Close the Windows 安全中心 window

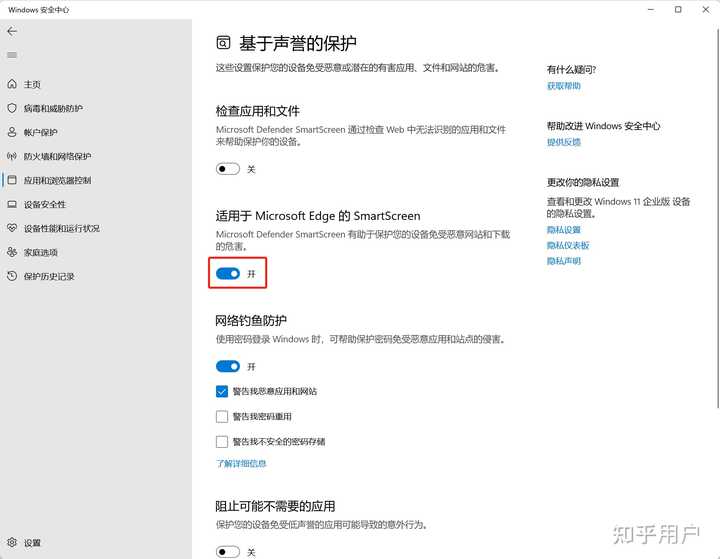pos(706,9)
